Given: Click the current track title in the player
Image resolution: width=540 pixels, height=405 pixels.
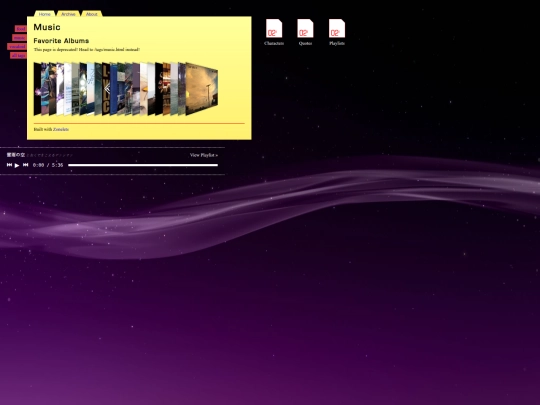Looking at the screenshot, I should pos(16,155).
